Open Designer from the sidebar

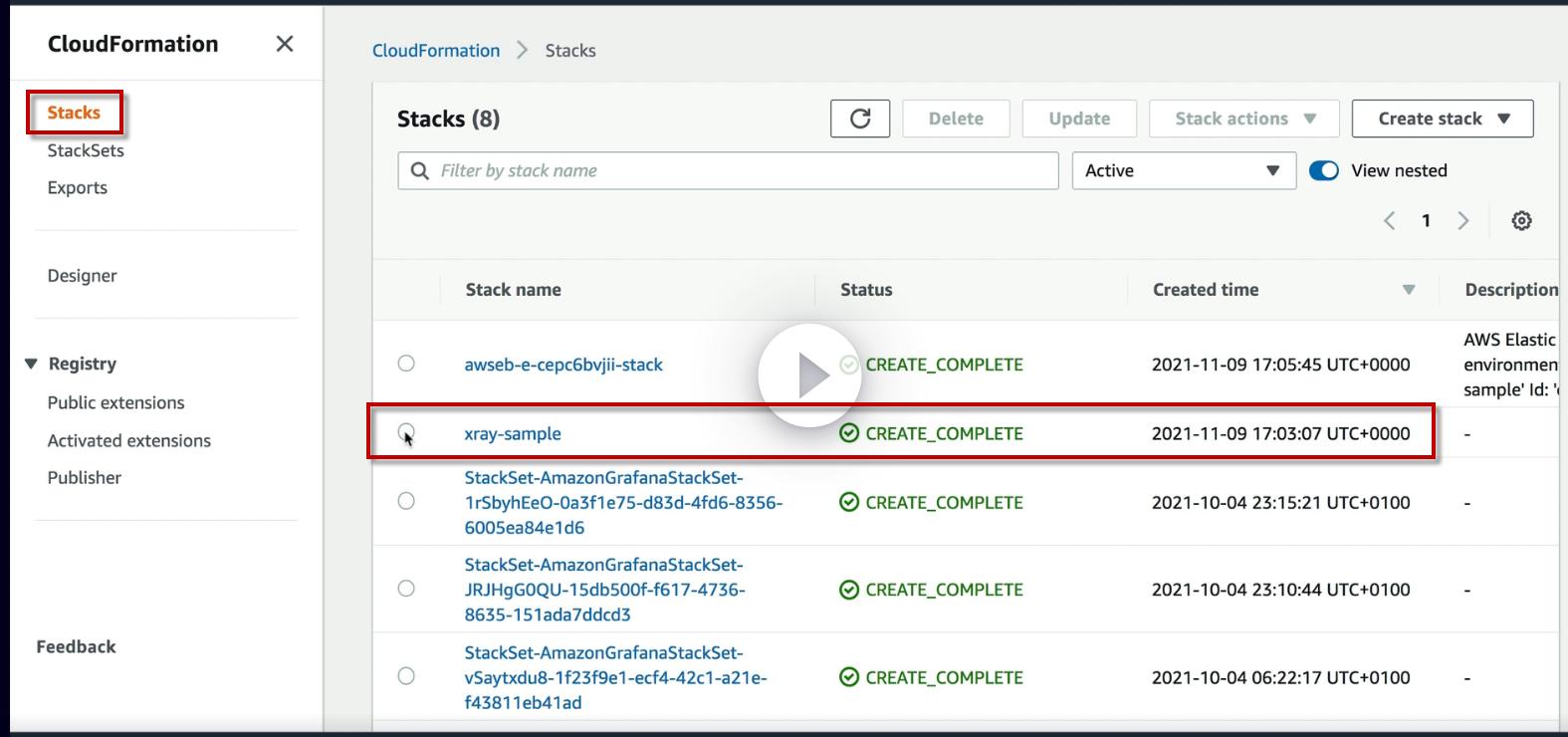(x=82, y=275)
